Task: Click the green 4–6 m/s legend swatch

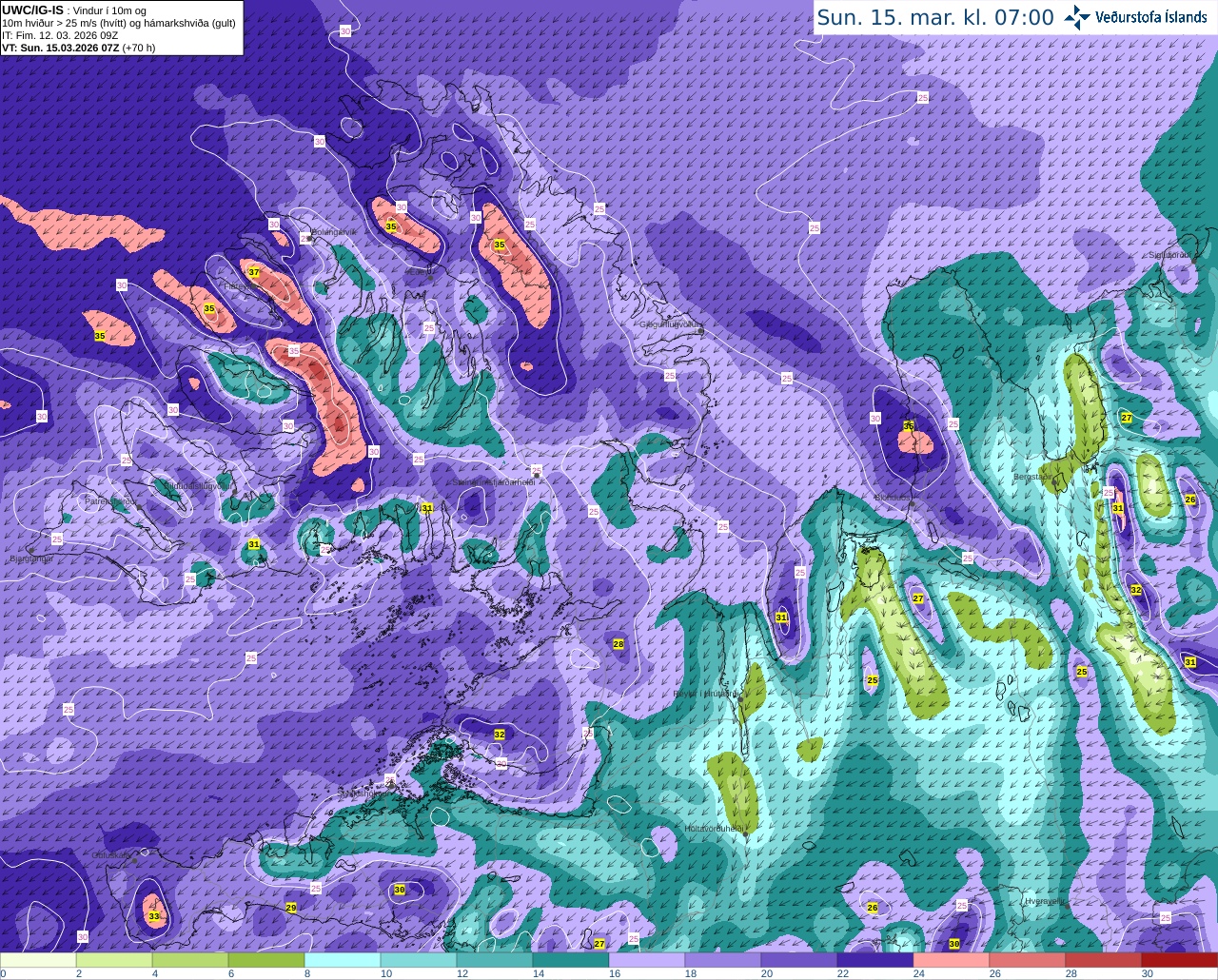Action: click(x=190, y=960)
